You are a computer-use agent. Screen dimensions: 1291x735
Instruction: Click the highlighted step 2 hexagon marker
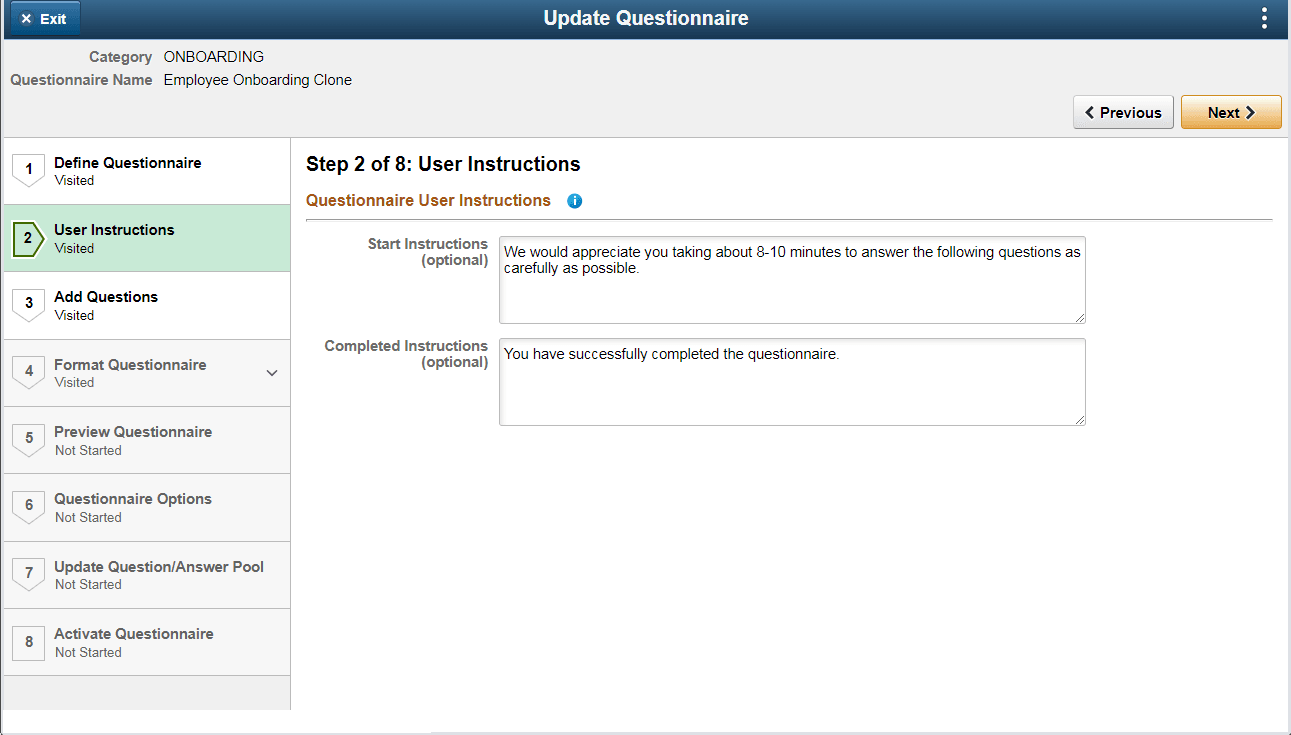[29, 238]
